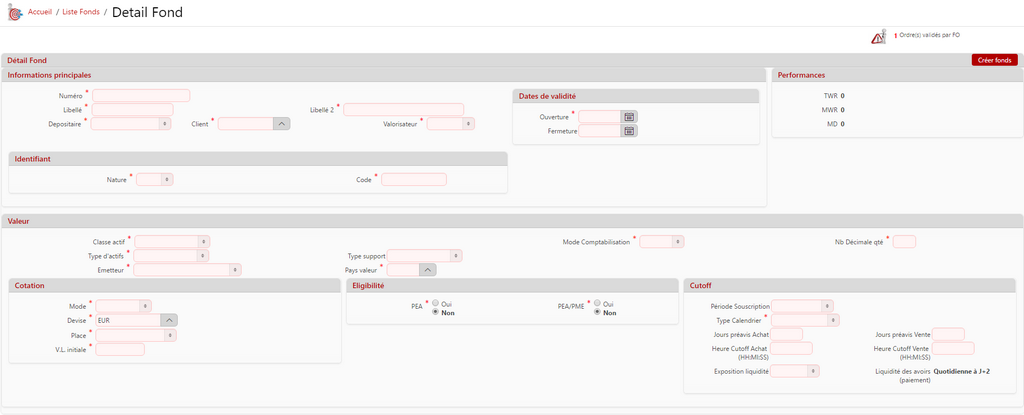Click the Créer fonds button
The image size is (1024, 415).
(994, 60)
